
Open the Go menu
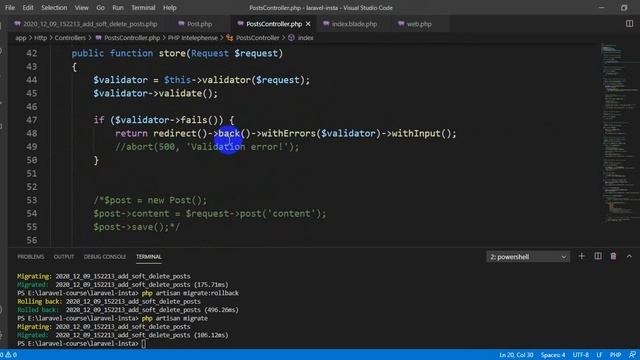pyautogui.click(x=100, y=8)
